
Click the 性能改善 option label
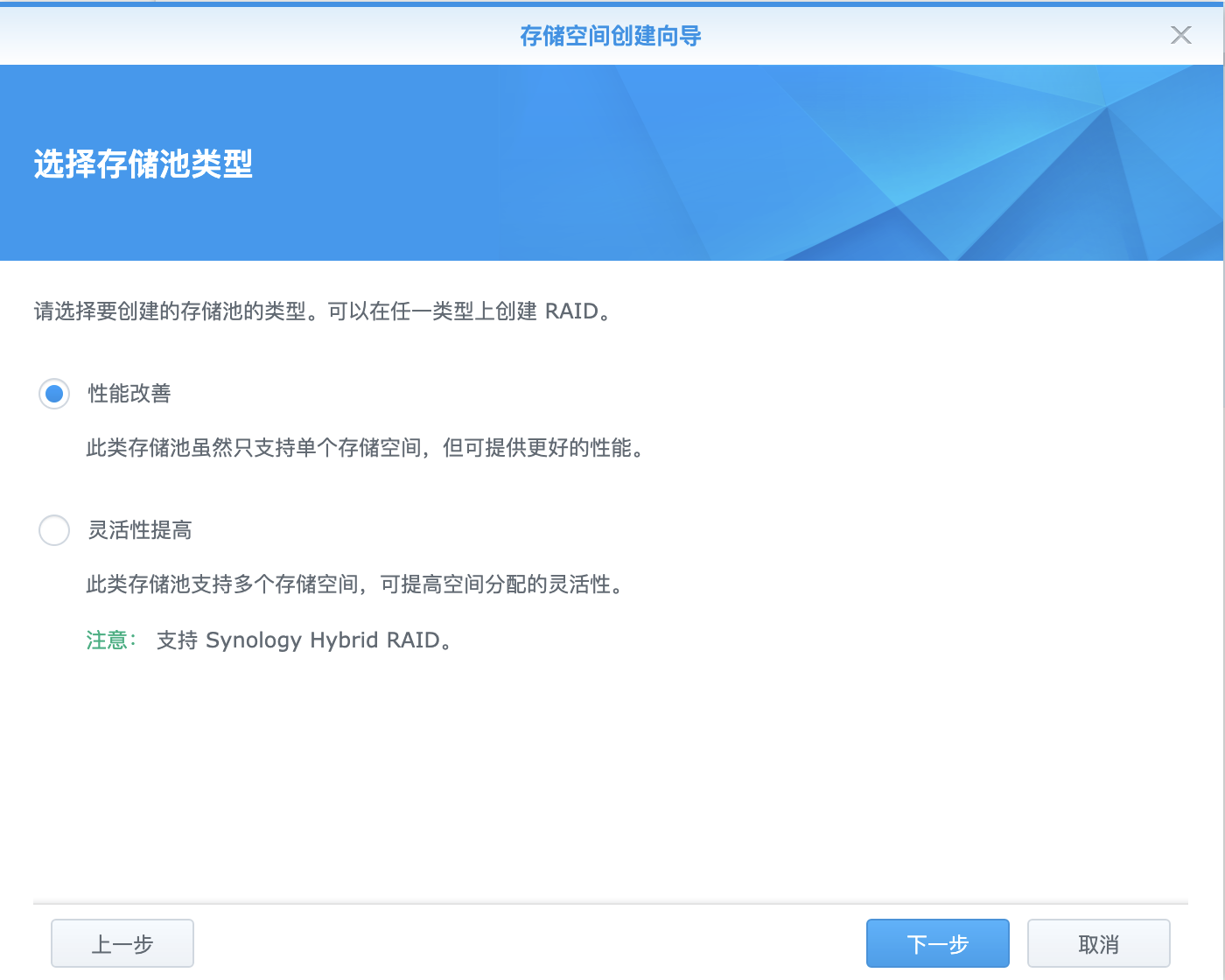pos(129,394)
